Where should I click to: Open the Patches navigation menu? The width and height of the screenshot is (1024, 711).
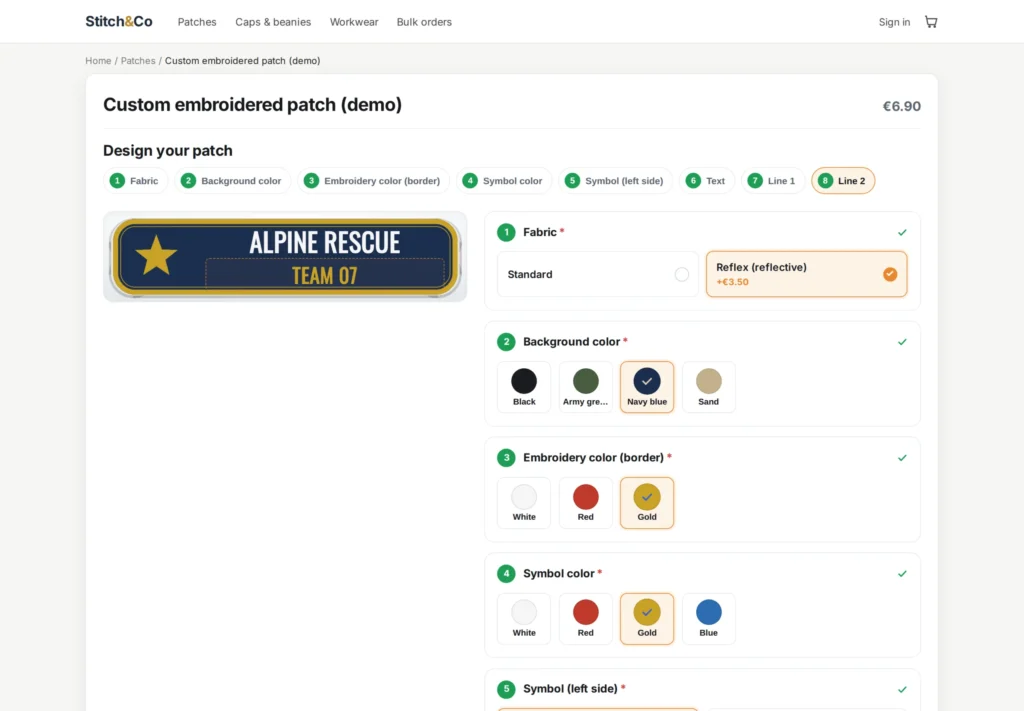(x=197, y=22)
